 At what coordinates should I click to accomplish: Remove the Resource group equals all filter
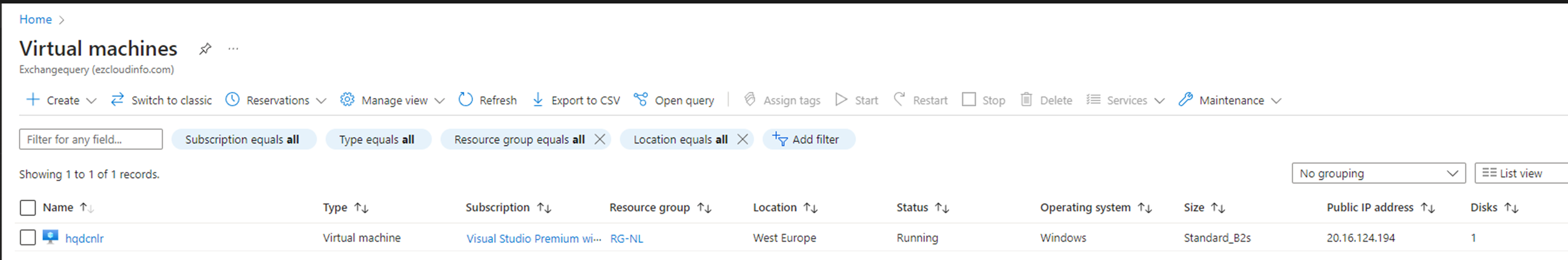click(600, 139)
